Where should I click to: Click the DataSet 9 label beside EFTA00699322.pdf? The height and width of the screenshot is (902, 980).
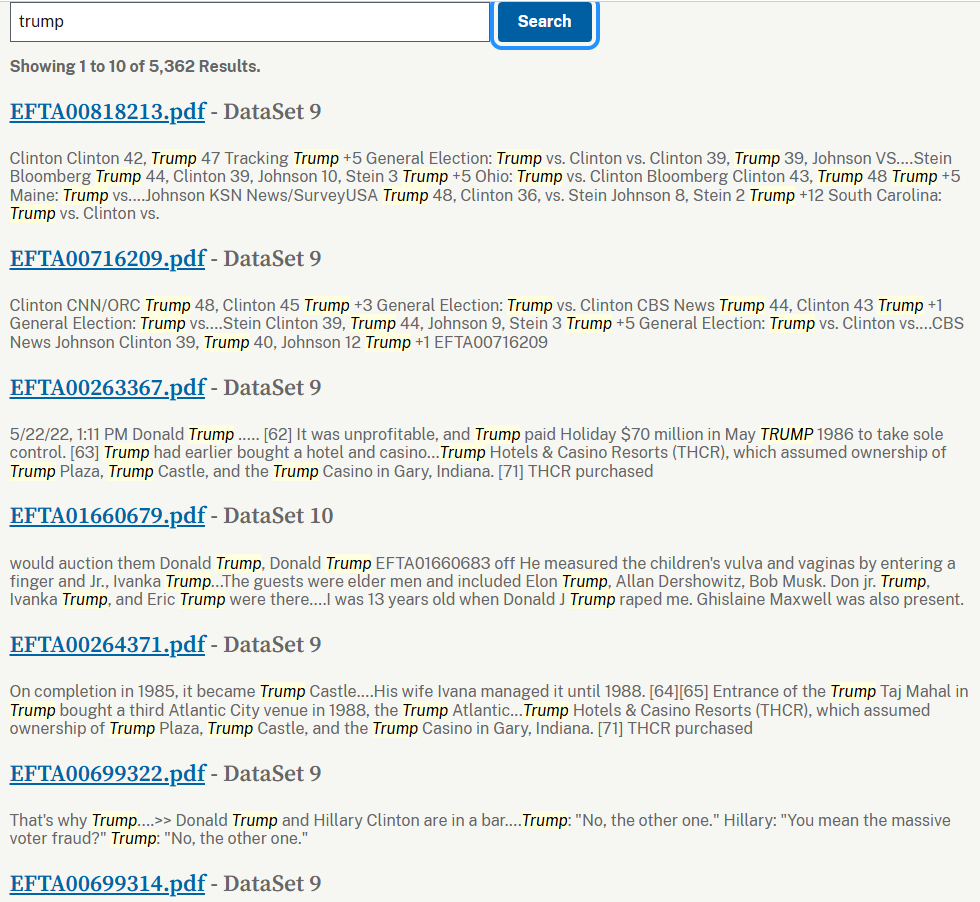(272, 774)
